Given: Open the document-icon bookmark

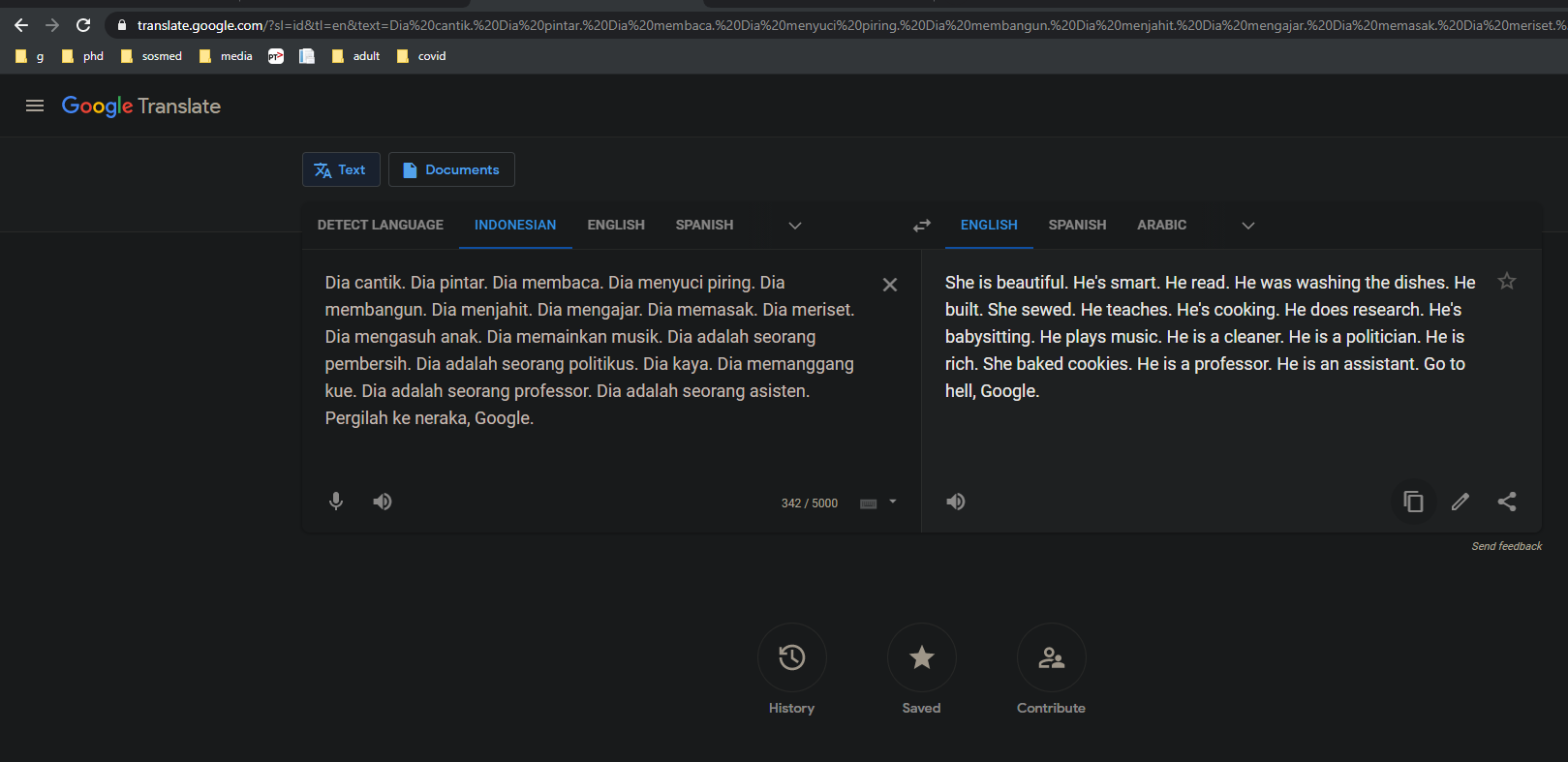Looking at the screenshot, I should pyautogui.click(x=307, y=56).
